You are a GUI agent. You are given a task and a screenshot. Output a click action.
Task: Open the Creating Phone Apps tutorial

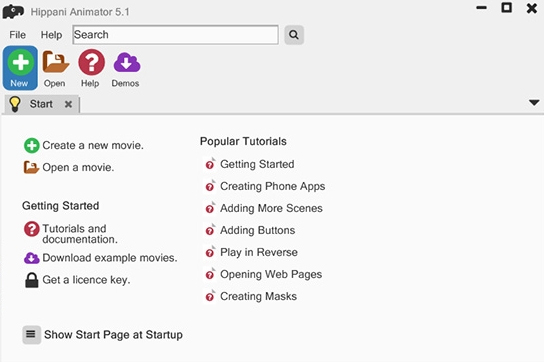point(273,186)
